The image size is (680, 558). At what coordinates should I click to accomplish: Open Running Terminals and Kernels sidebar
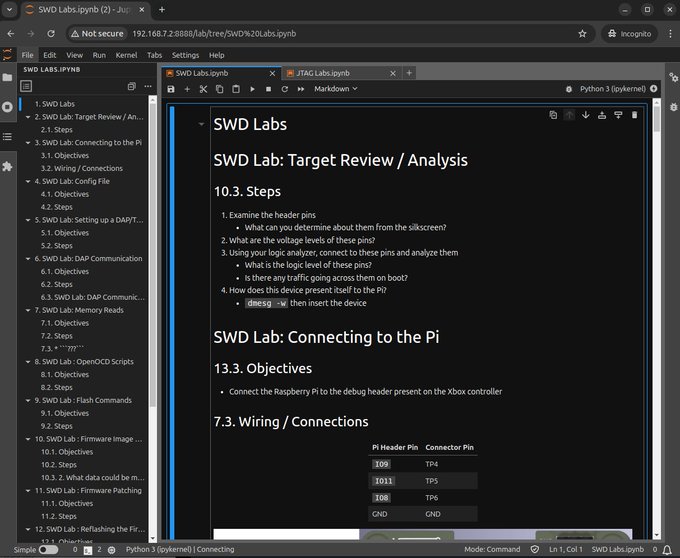pos(7,107)
